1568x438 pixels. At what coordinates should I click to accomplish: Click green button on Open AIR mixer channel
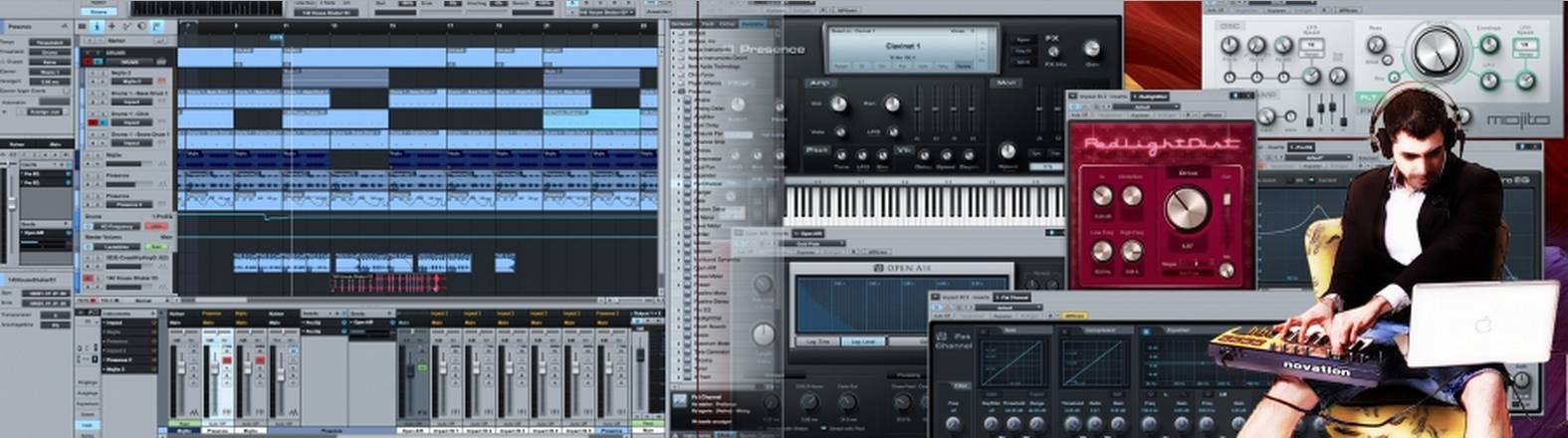click(422, 367)
